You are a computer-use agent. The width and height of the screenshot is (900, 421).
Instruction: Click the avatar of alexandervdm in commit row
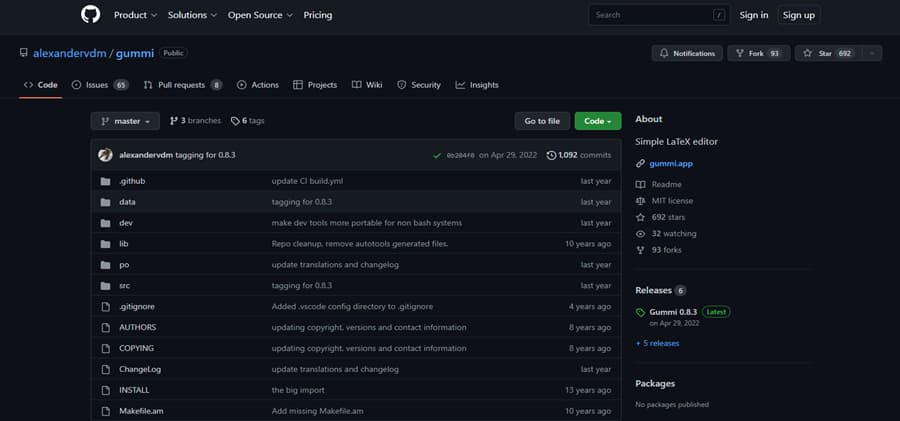click(105, 155)
